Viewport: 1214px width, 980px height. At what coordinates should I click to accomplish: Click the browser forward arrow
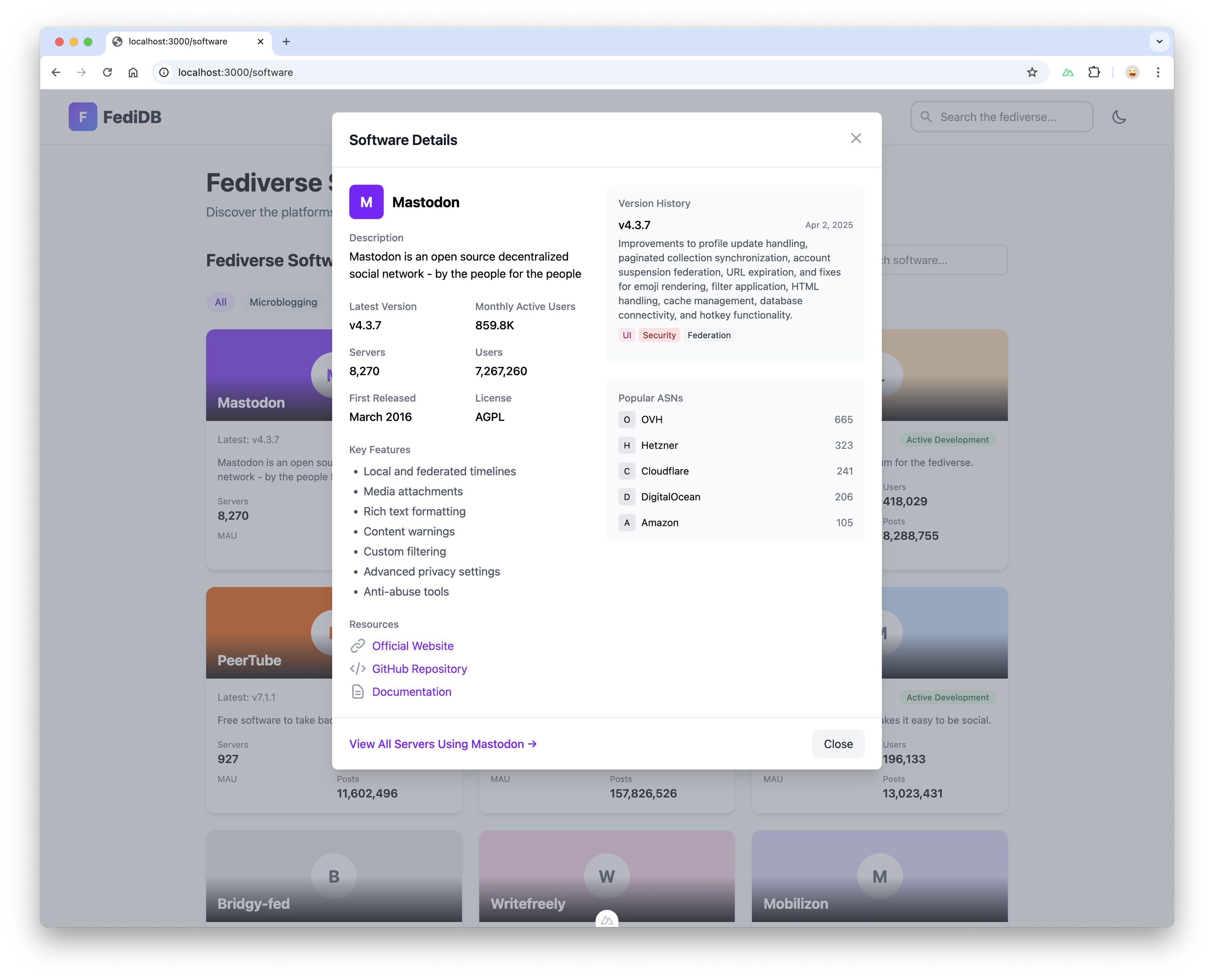click(82, 72)
